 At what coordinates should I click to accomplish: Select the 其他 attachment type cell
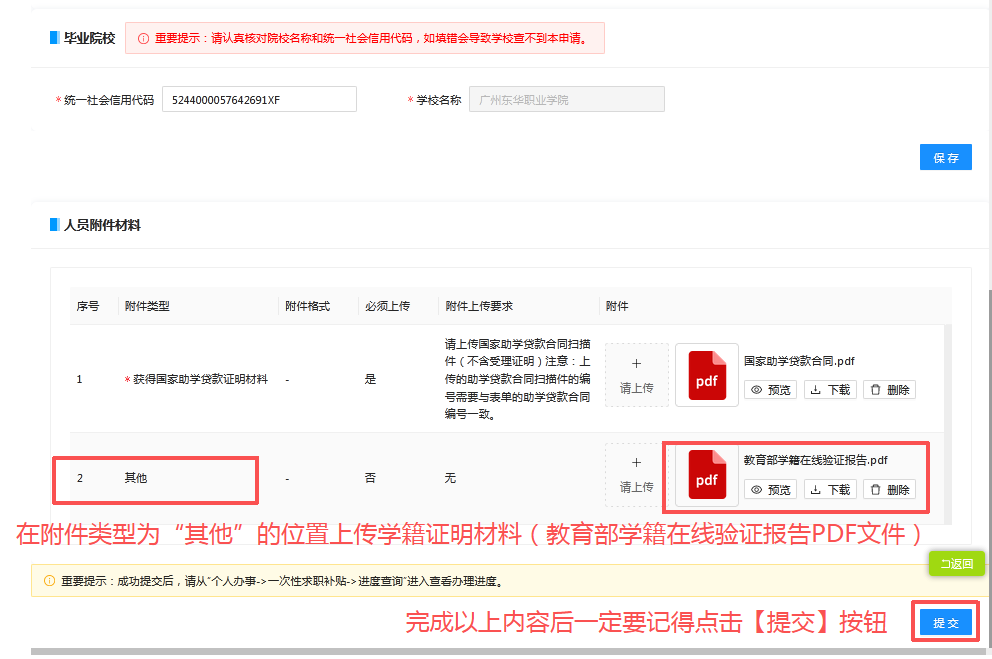135,478
